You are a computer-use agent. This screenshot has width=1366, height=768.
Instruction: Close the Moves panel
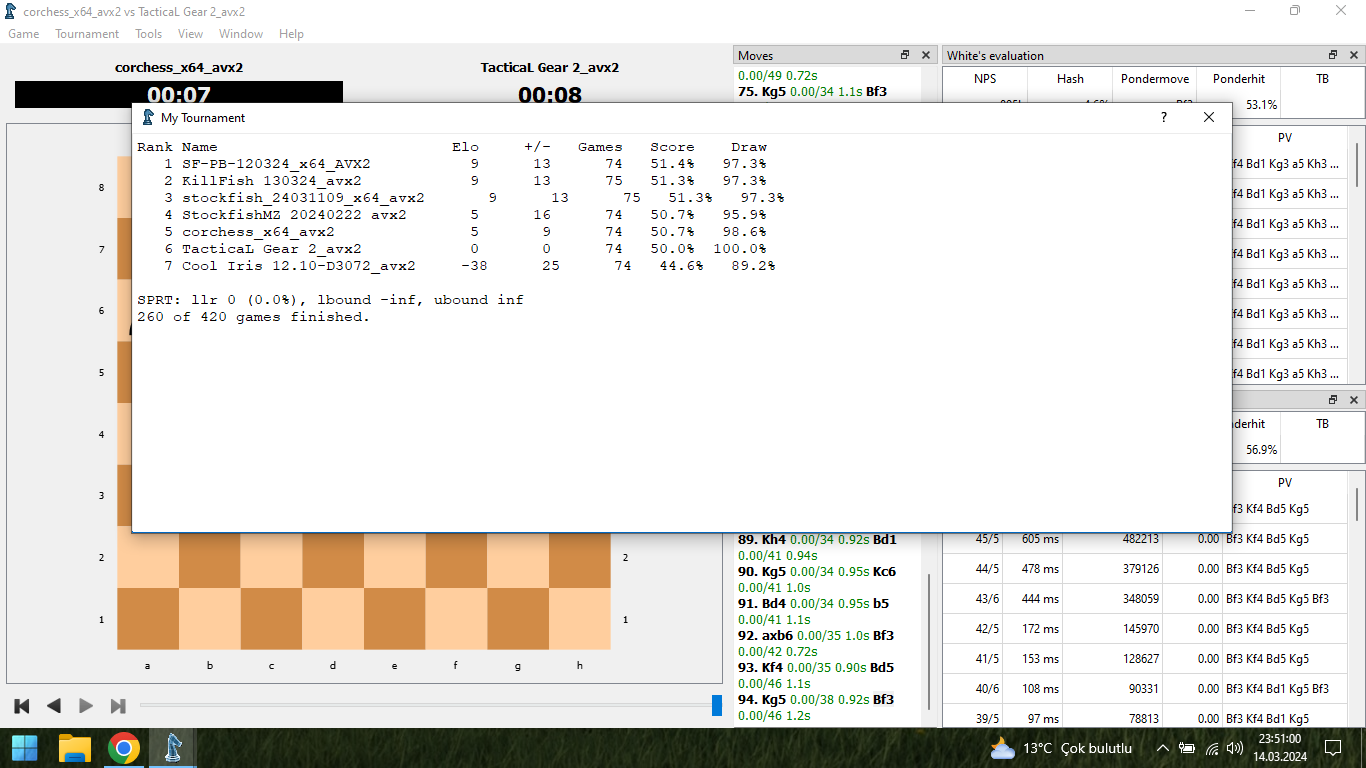pyautogui.click(x=926, y=55)
